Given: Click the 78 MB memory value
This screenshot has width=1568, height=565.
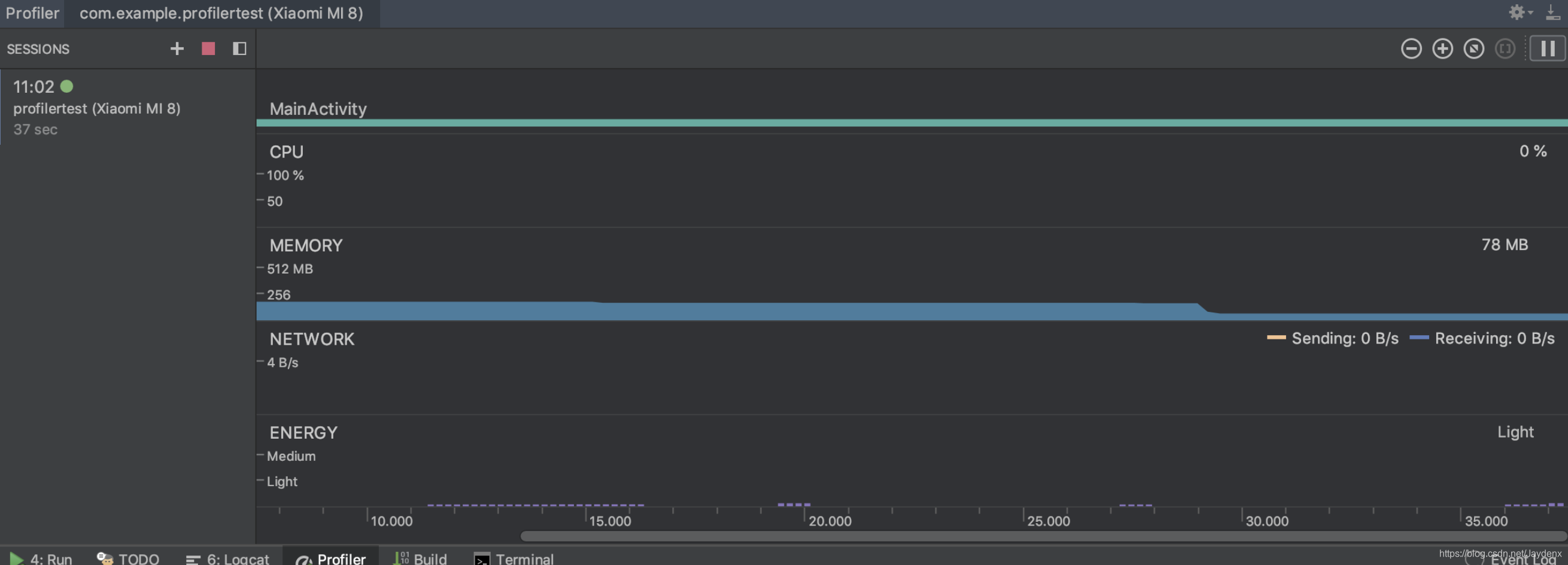Looking at the screenshot, I should pyautogui.click(x=1504, y=245).
